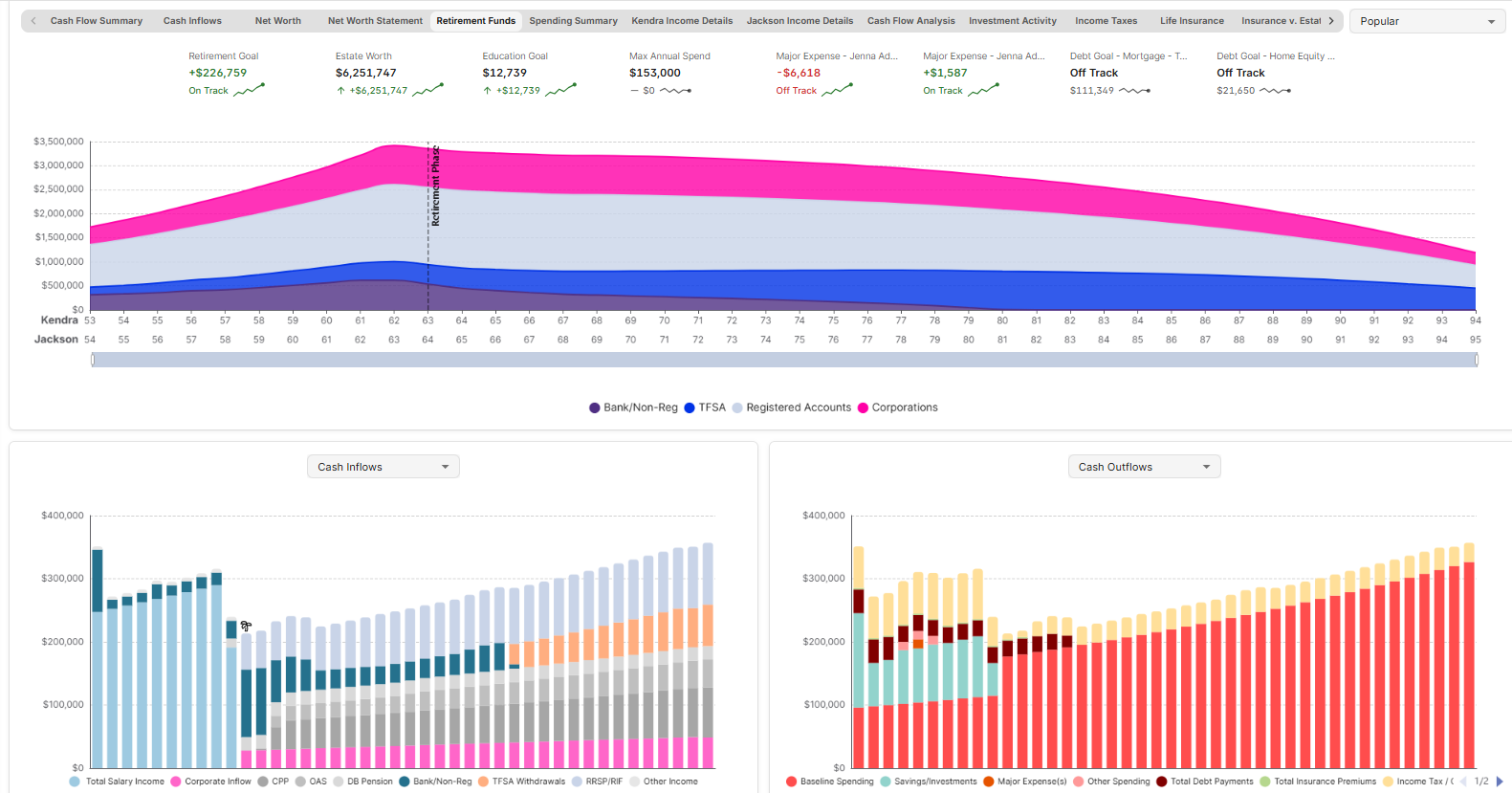
Task: Open the Debt Goal Home Equity metric
Action: tap(1276, 74)
